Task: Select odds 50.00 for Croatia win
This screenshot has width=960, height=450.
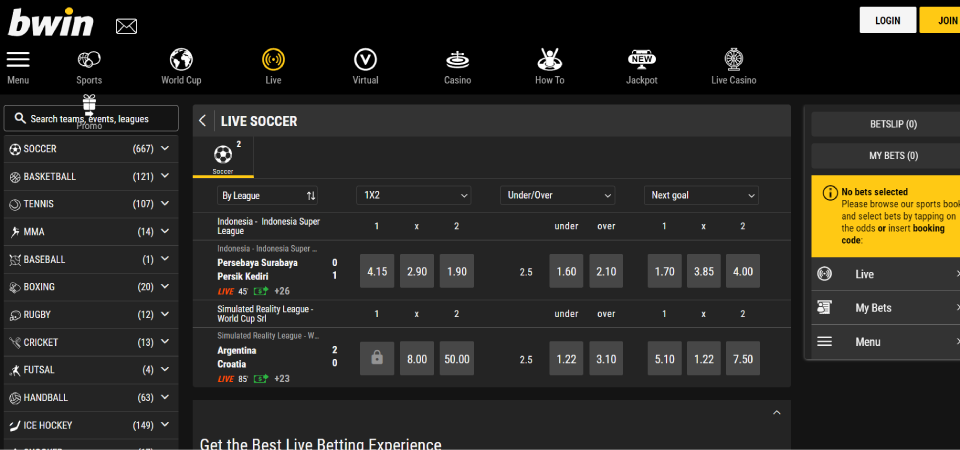Action: tap(457, 358)
